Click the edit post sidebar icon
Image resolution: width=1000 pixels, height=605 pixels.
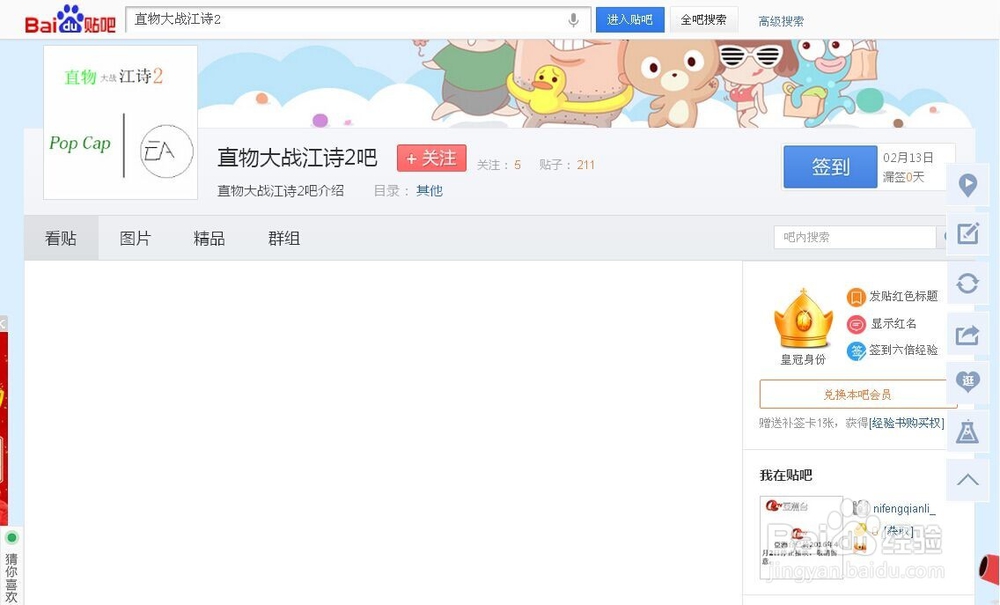[967, 233]
